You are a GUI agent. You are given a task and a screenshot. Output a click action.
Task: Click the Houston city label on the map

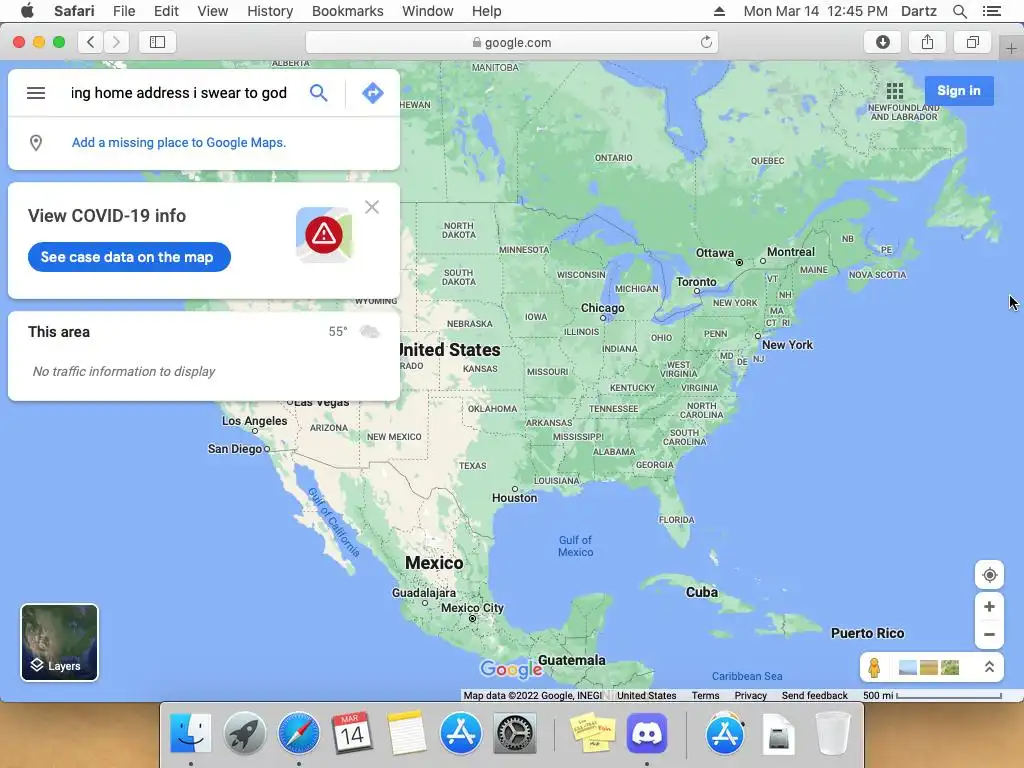pos(515,498)
